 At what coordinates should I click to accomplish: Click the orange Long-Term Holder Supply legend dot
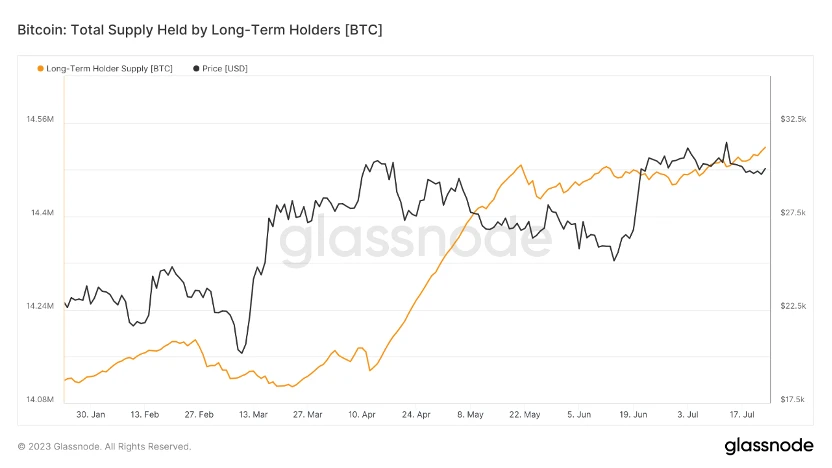pyautogui.click(x=40, y=68)
